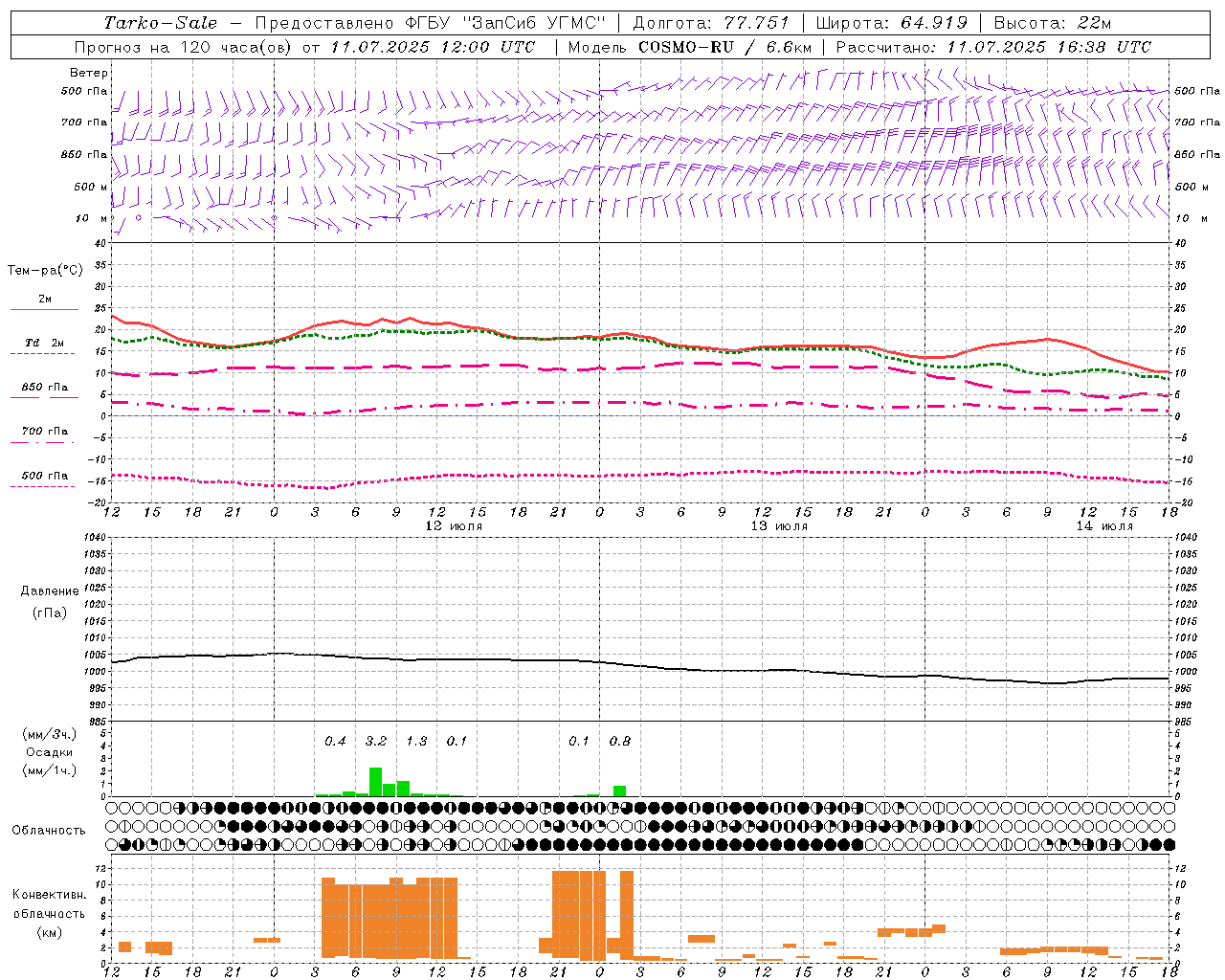Click the tallest green precipitation bar
Image resolution: width=1225 pixels, height=980 pixels.
point(376,782)
